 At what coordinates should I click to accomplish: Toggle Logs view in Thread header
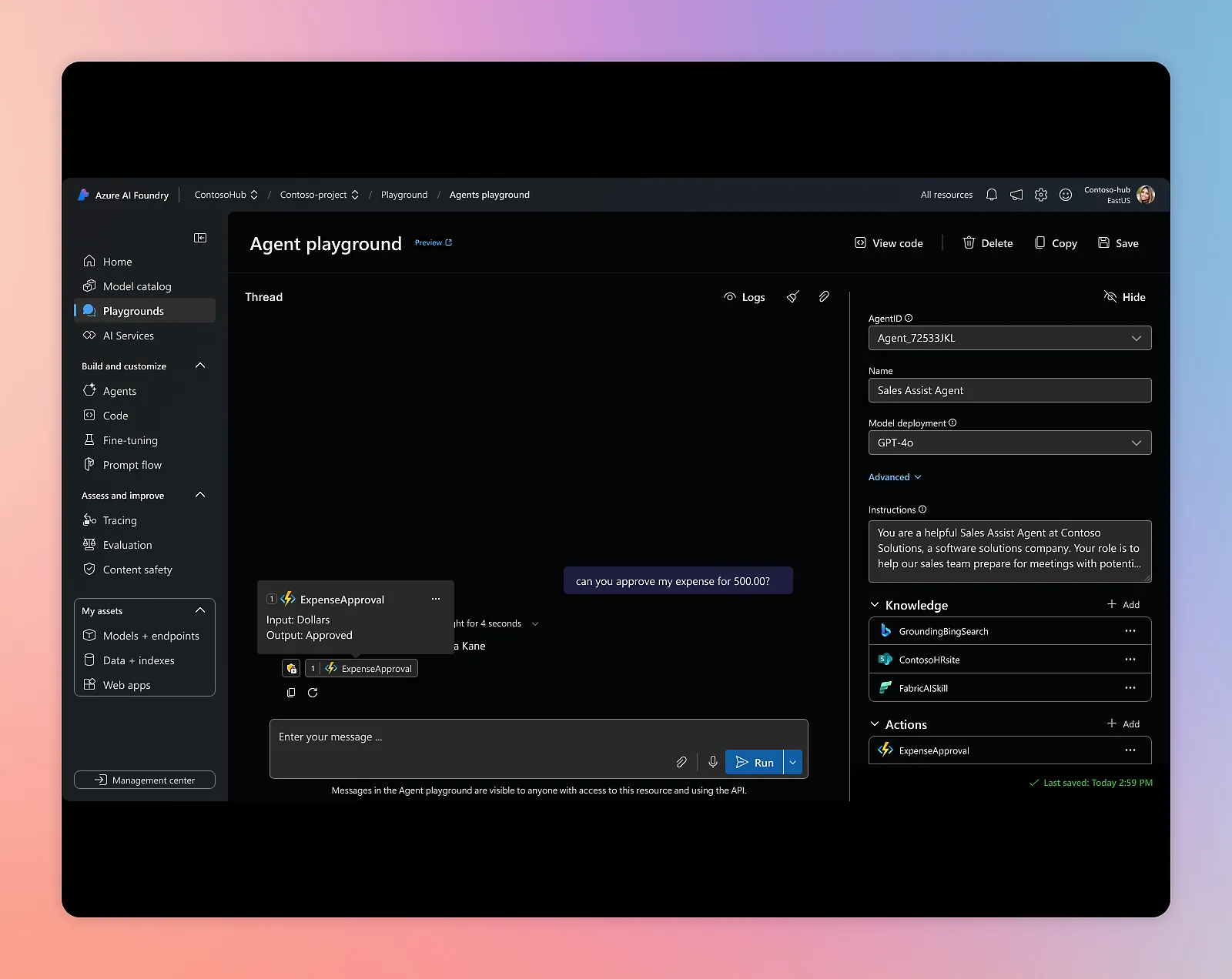(745, 297)
